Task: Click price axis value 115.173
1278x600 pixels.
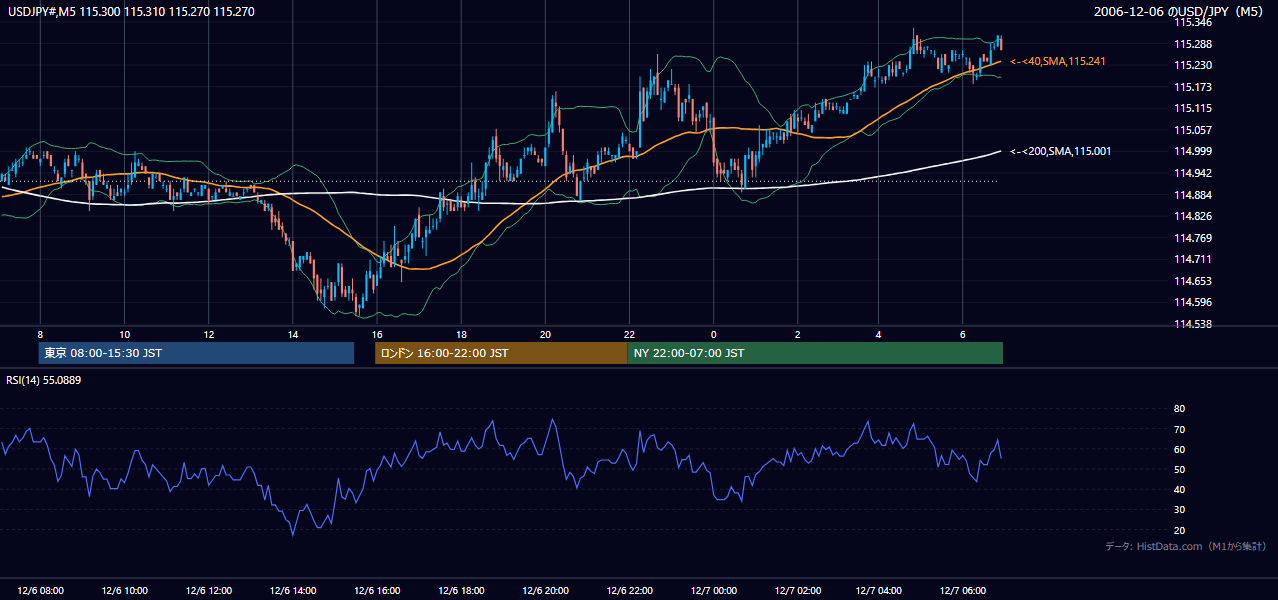Action: pos(1192,87)
